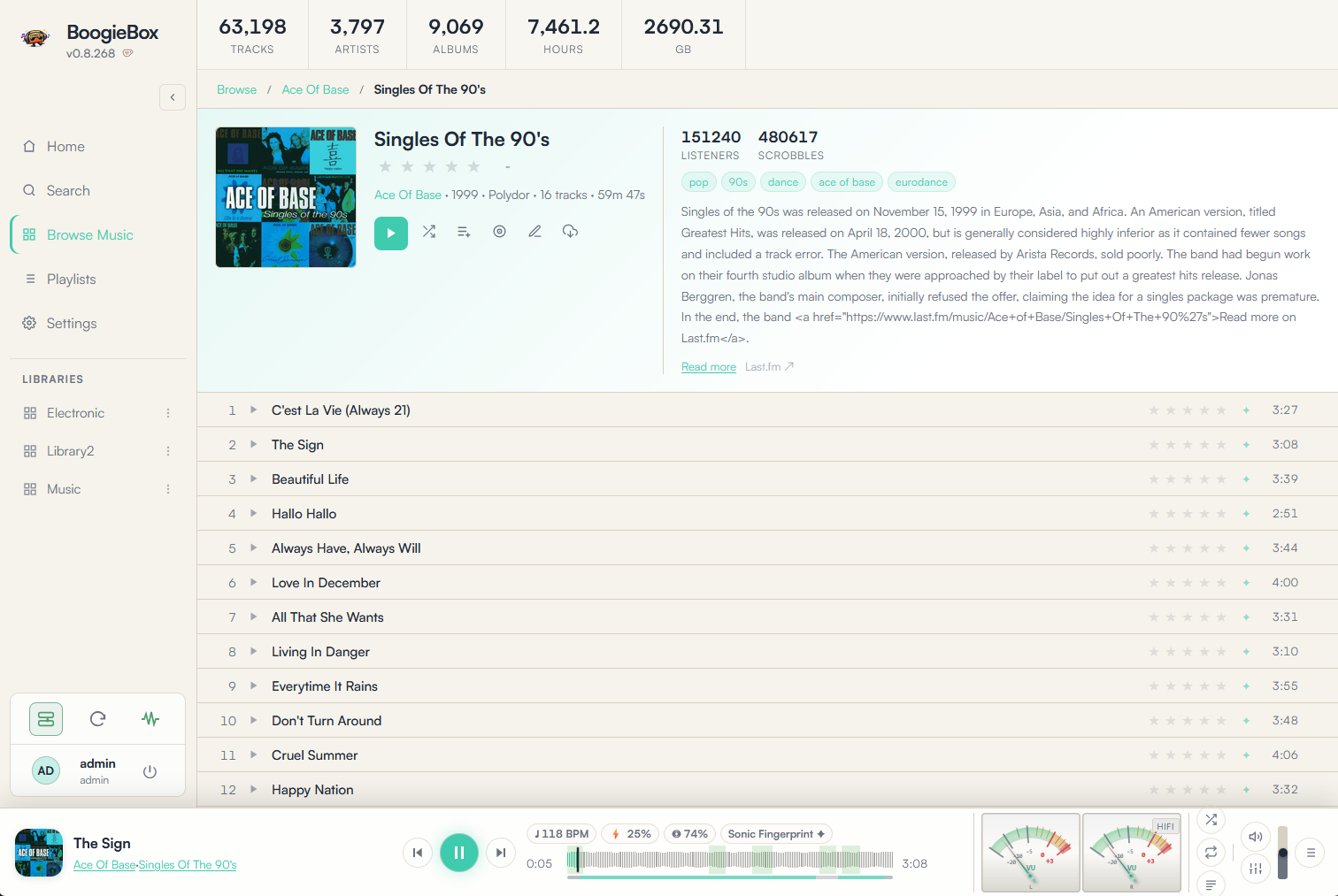Screen dimensions: 1338x896
Task: Play track Hallo Hallo arrow
Action: pos(253,513)
